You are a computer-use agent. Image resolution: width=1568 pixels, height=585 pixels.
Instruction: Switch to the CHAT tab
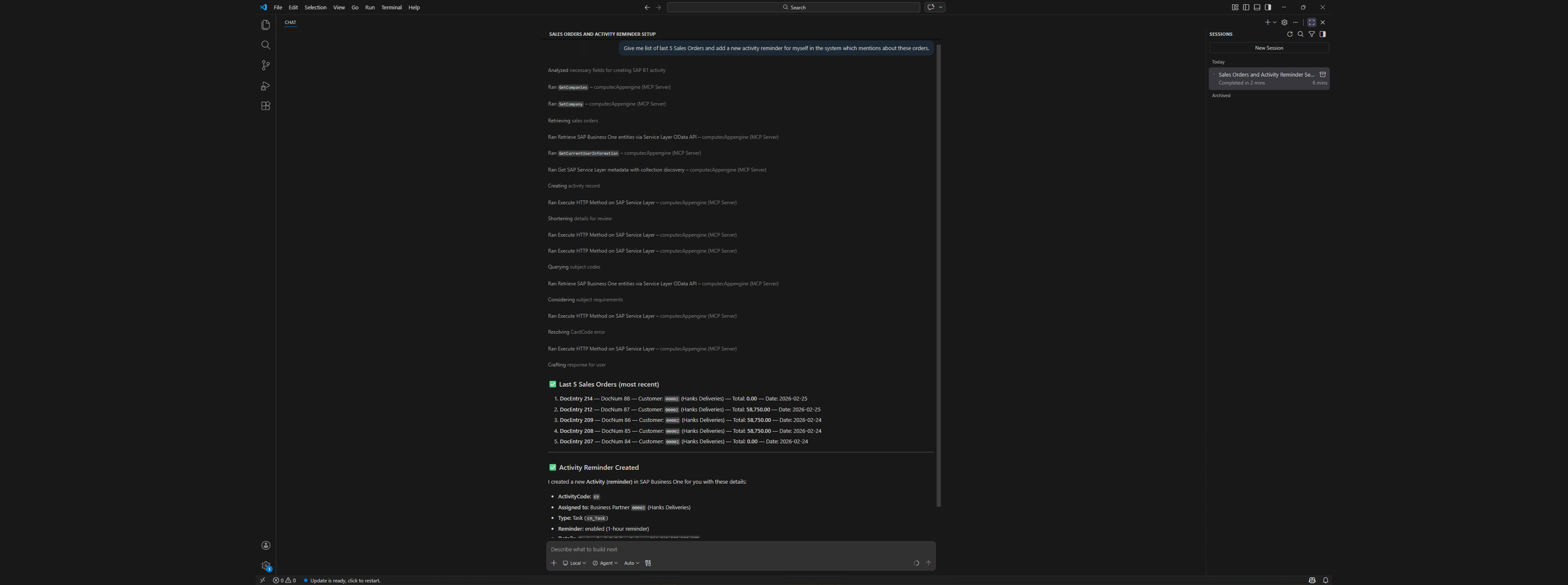pyautogui.click(x=290, y=22)
